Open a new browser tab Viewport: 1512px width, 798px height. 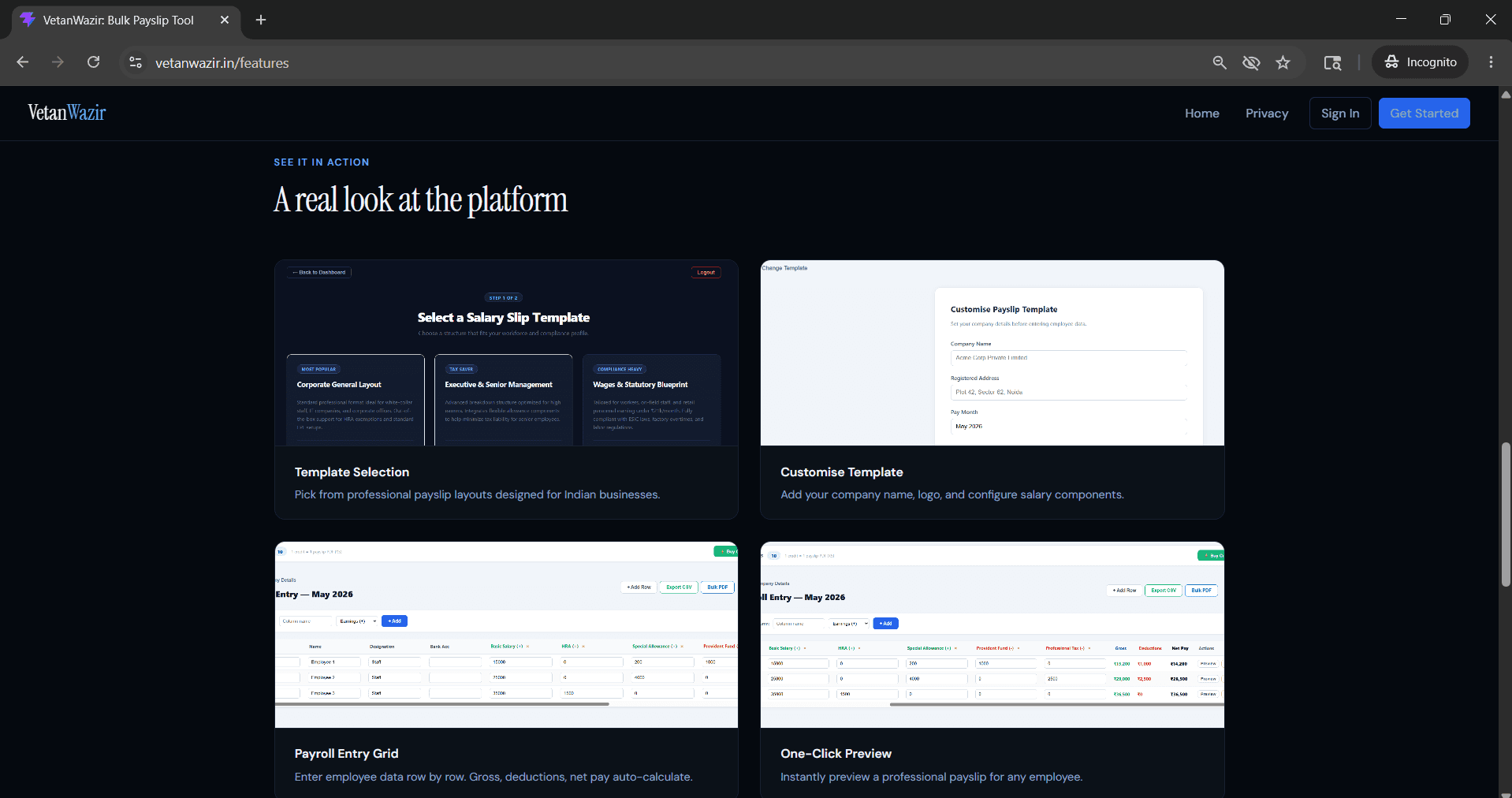[x=261, y=20]
